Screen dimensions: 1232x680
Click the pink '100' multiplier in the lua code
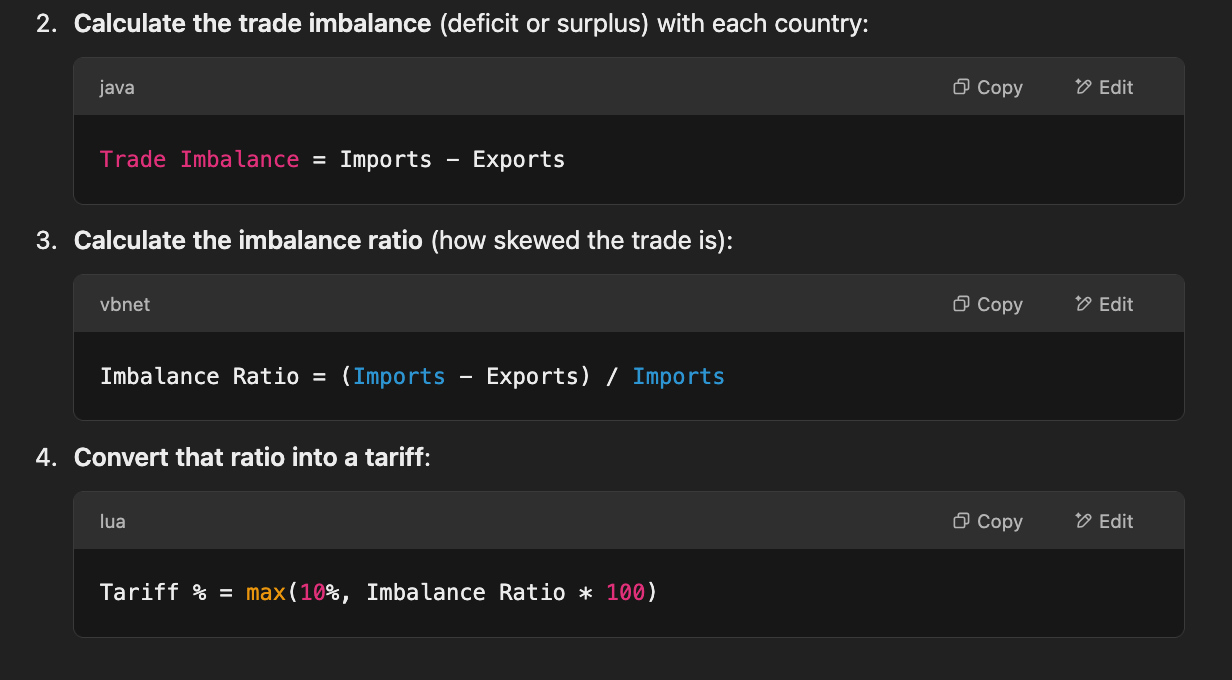(x=625, y=592)
